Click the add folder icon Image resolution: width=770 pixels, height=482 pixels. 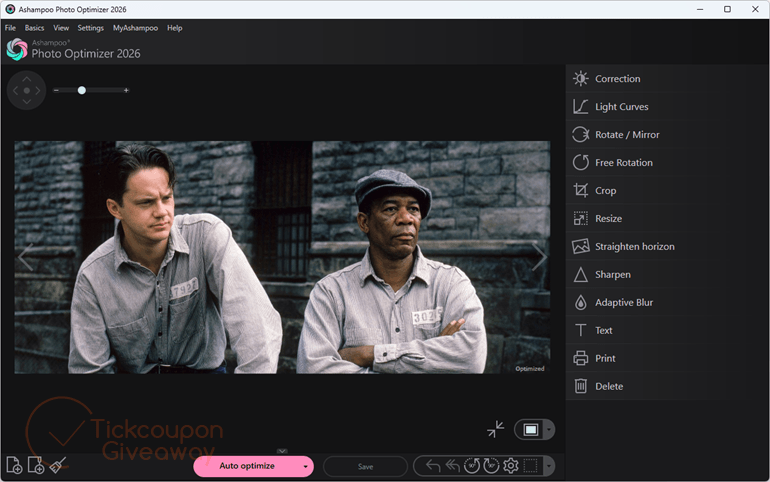[x=36, y=465]
